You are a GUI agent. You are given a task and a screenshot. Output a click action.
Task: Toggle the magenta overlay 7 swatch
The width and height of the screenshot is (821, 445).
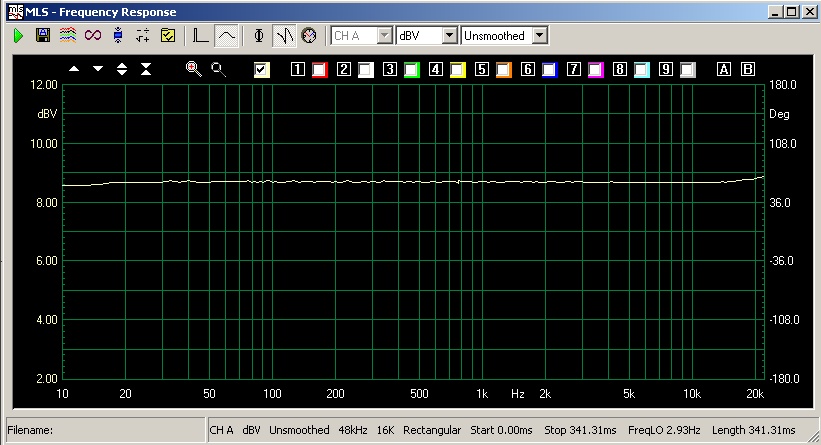(596, 70)
